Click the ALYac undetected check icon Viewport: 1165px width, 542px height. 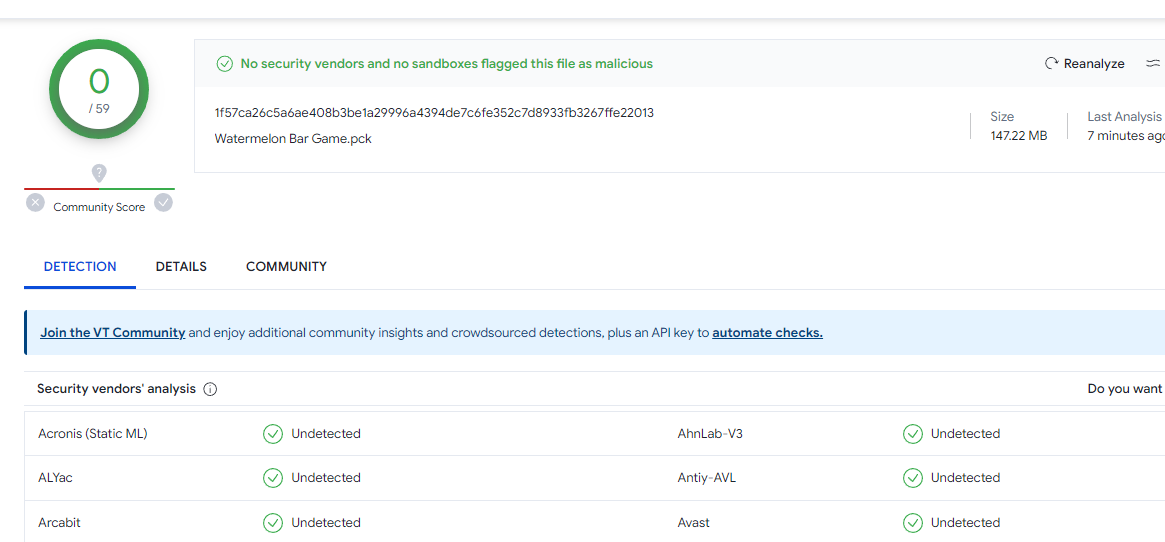tap(273, 478)
